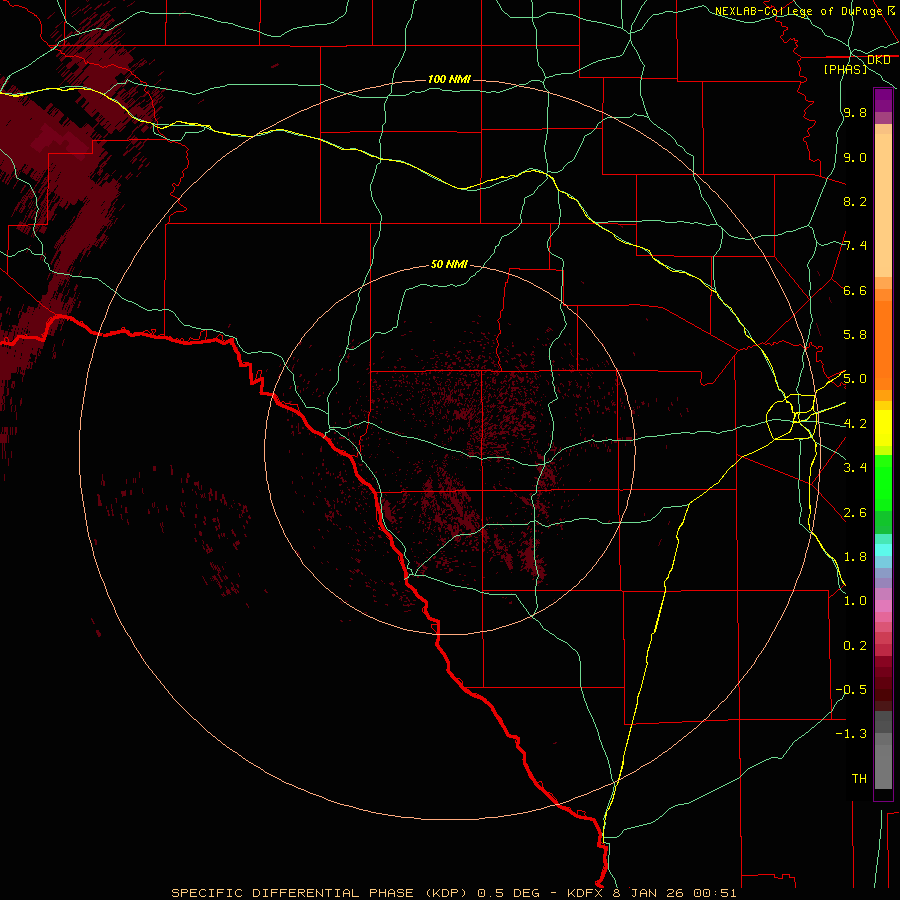The height and width of the screenshot is (900, 900).
Task: Click the 6.6 scale value
Action: coord(855,290)
